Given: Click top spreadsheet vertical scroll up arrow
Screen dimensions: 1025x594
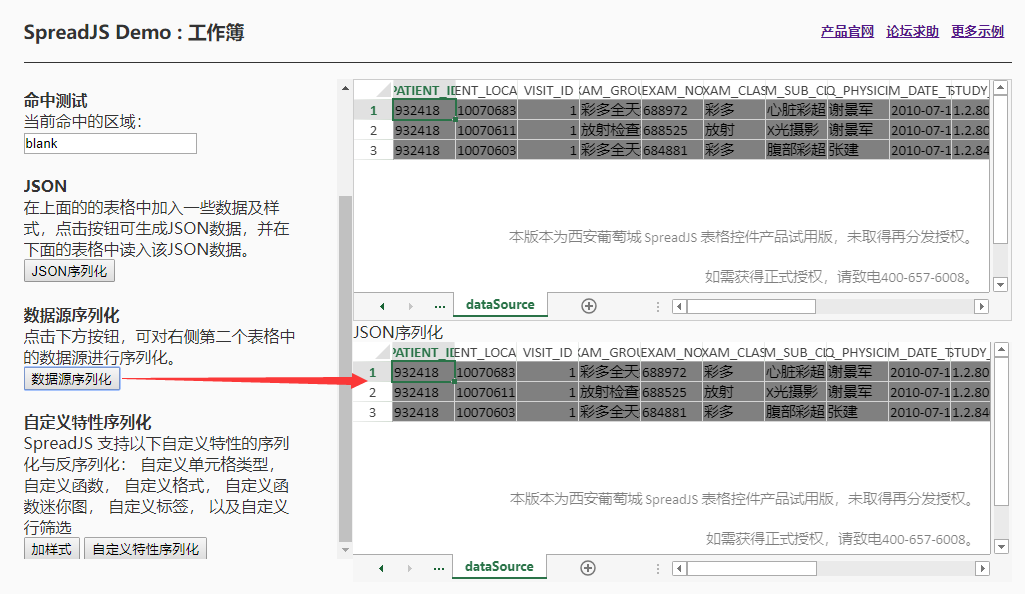Looking at the screenshot, I should tap(1000, 87).
